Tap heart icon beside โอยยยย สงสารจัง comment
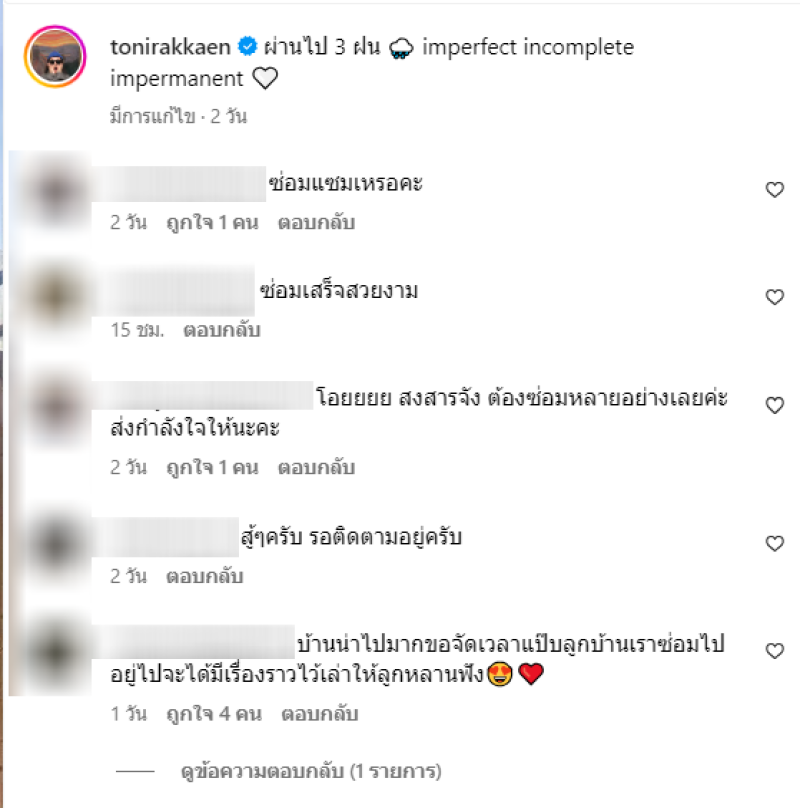Image resolution: width=800 pixels, height=808 pixels. coord(774,405)
